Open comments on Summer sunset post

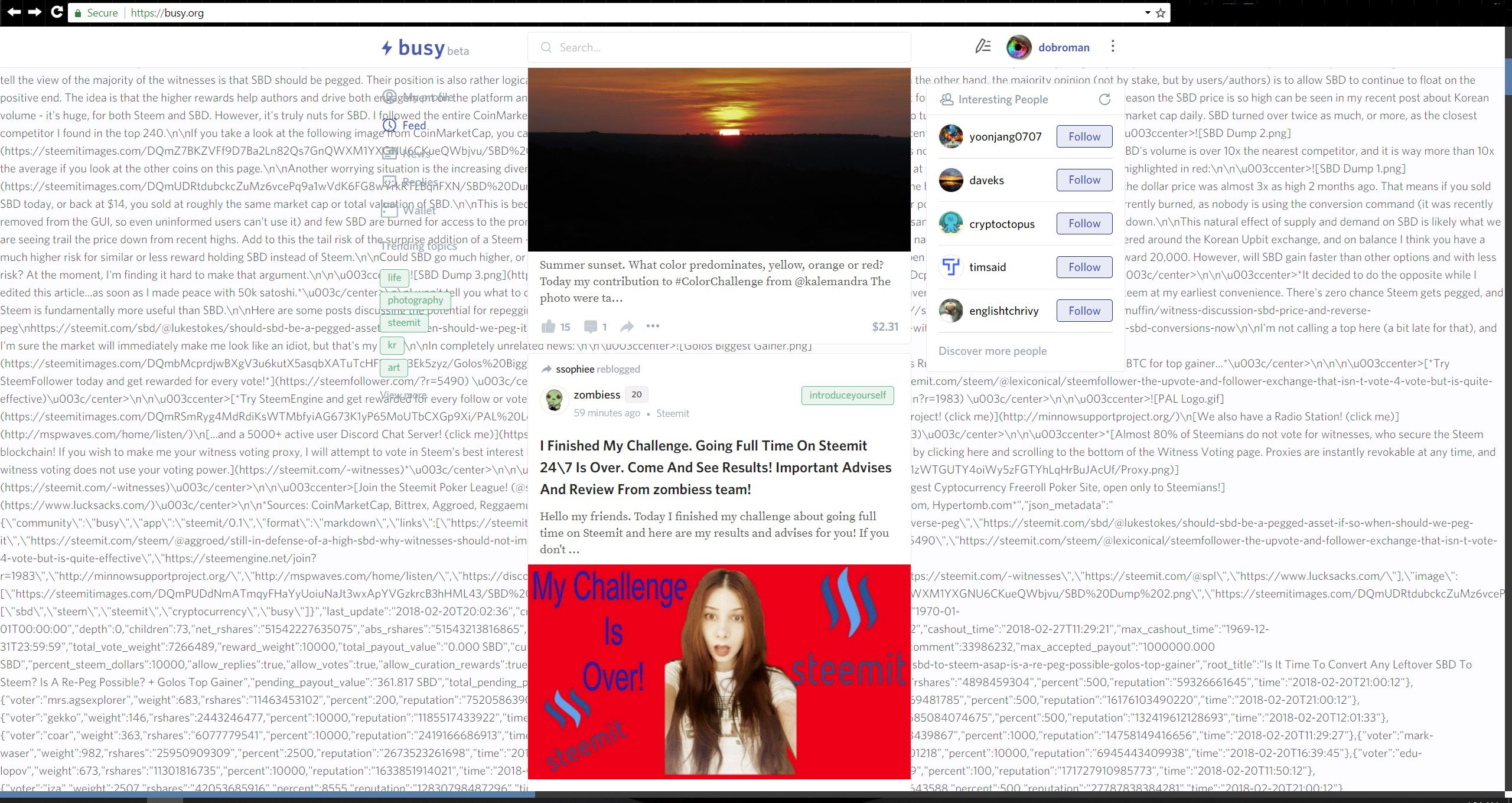tap(590, 327)
